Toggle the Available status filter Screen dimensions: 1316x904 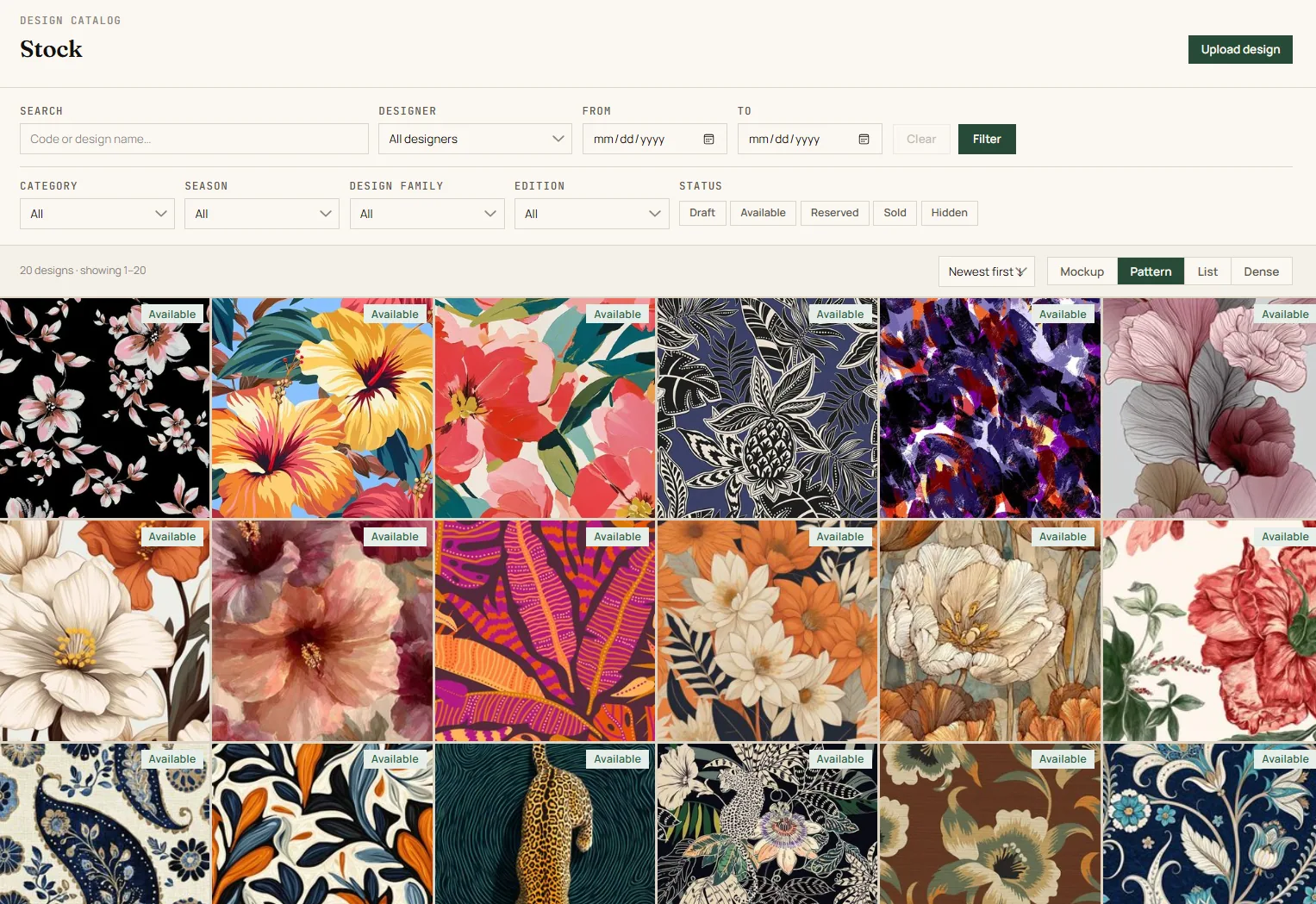point(763,213)
